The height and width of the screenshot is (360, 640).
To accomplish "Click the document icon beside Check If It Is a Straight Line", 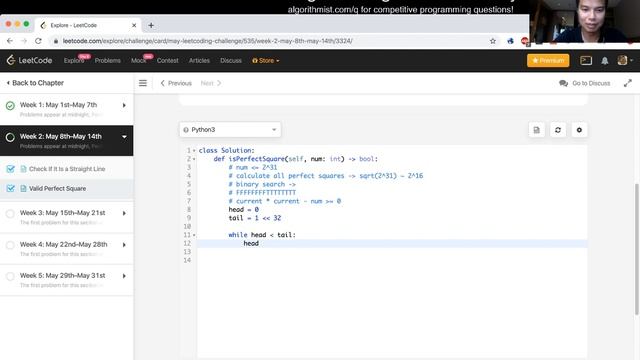I will tap(23, 169).
